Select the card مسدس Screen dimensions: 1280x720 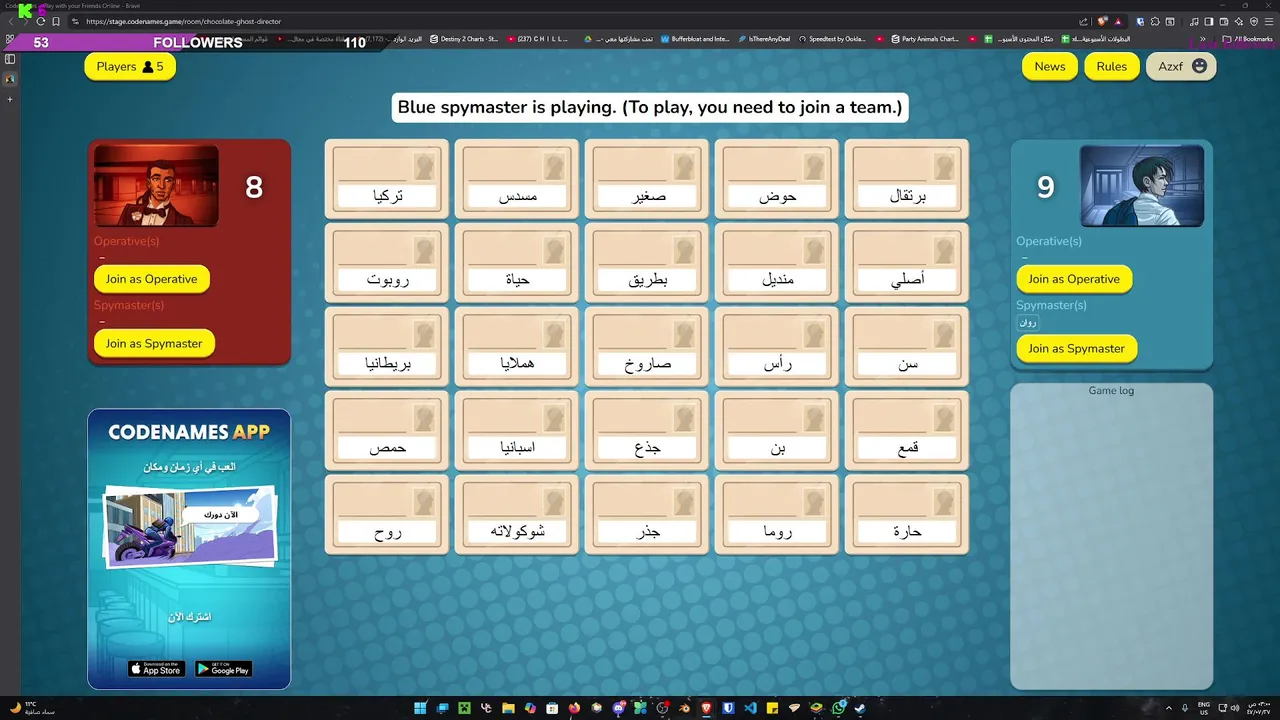tap(517, 179)
